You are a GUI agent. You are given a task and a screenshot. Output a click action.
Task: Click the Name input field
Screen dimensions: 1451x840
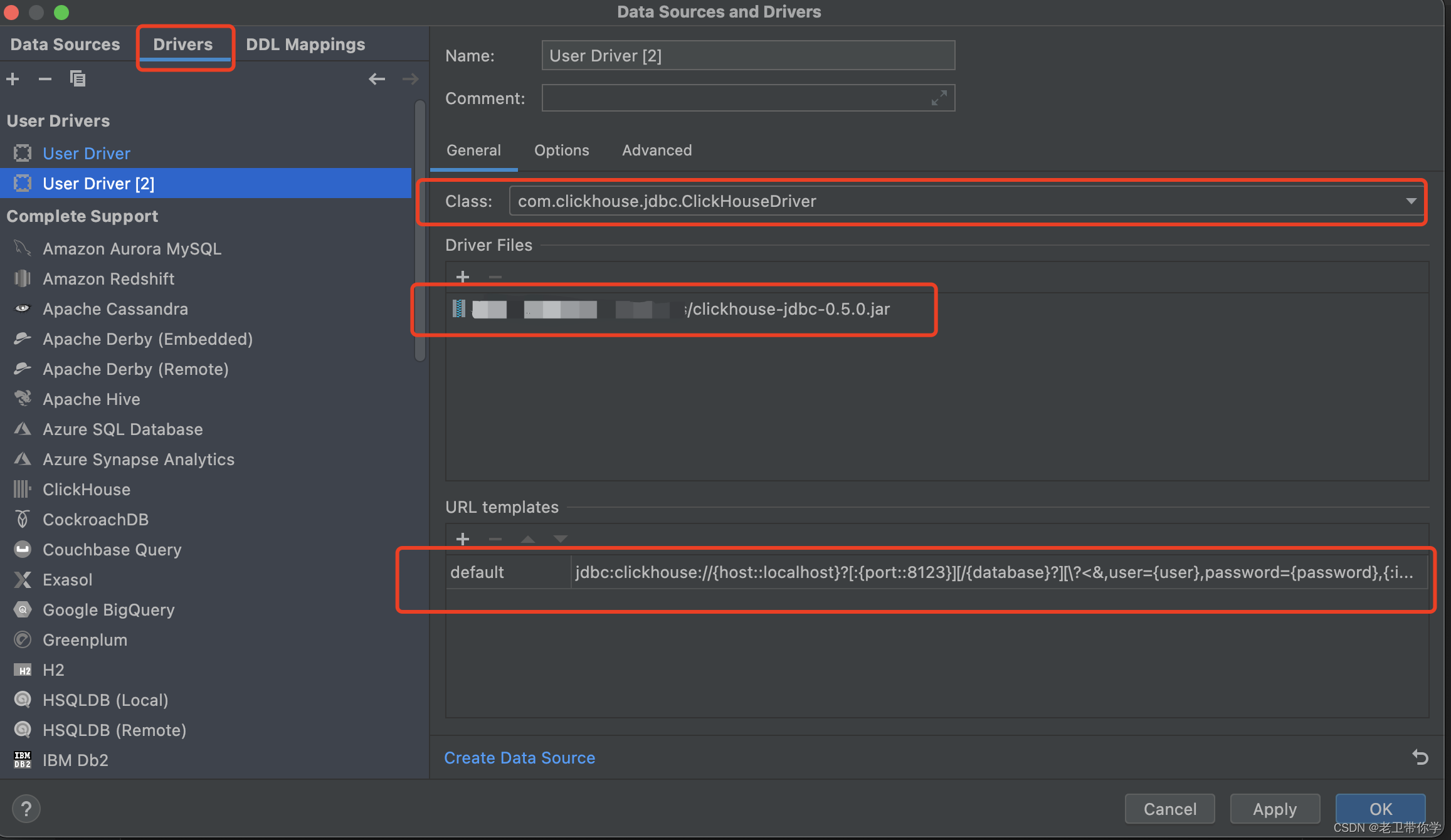click(747, 55)
